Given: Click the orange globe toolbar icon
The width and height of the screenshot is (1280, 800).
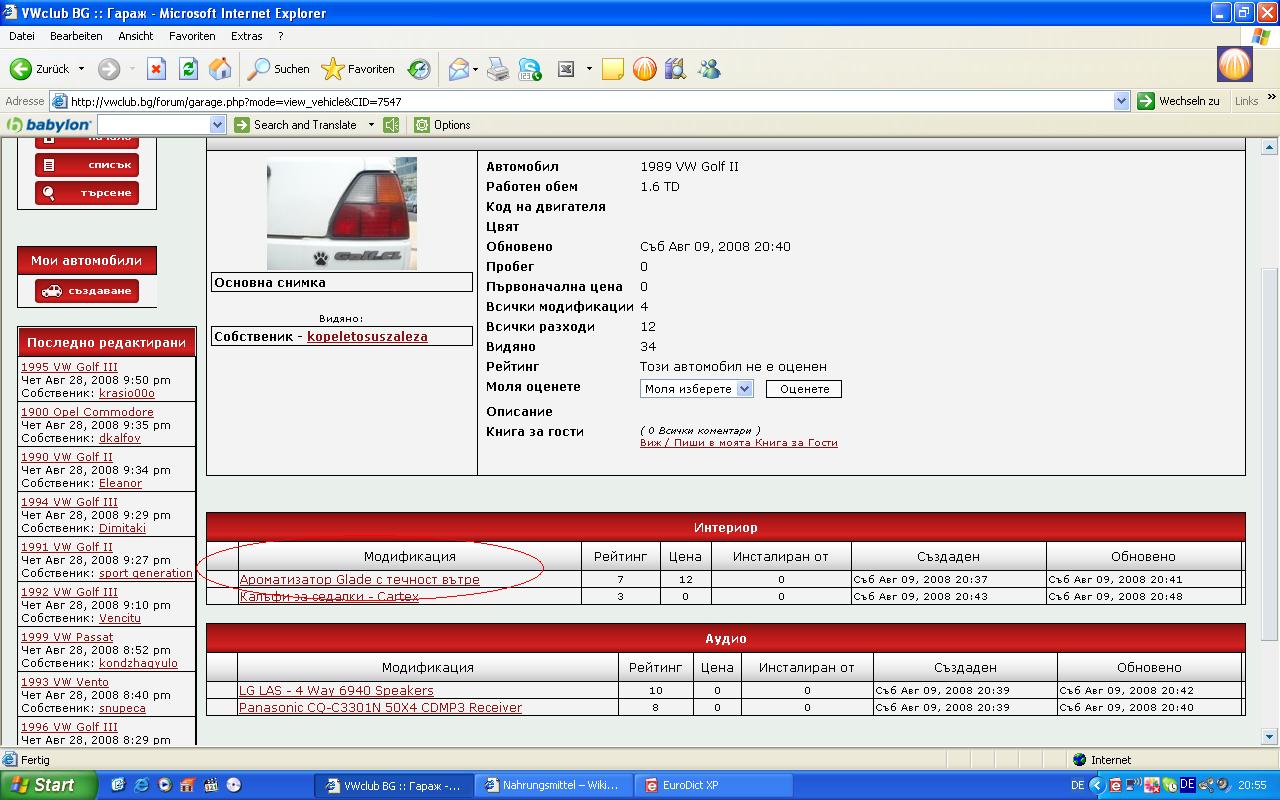Looking at the screenshot, I should 645,69.
